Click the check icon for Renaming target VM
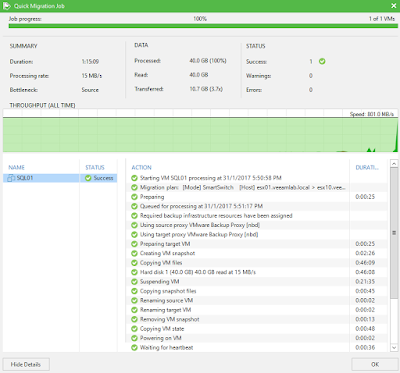The image size is (400, 373). [x=134, y=310]
